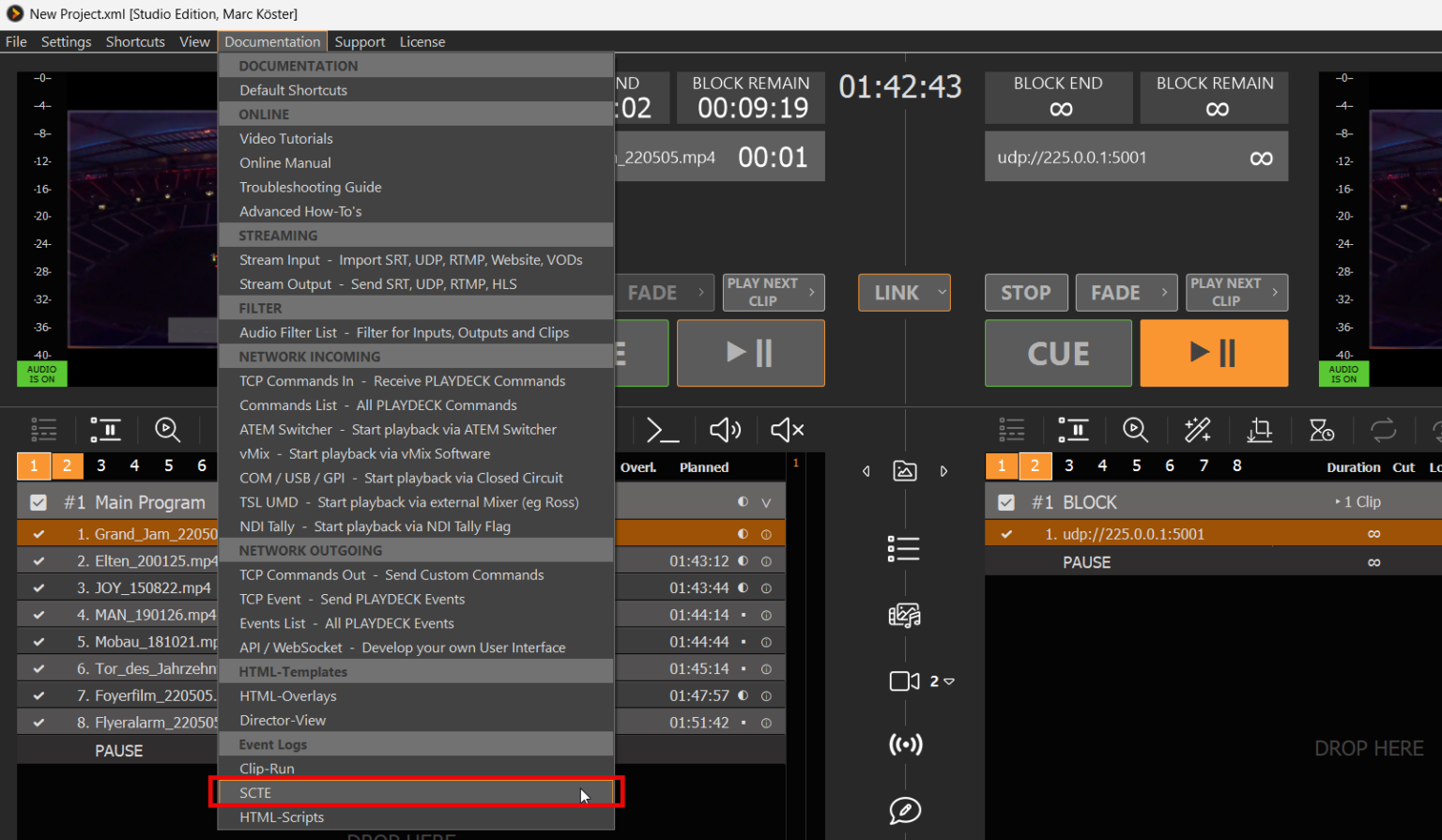This screenshot has height=840, width=1442.
Task: Open the media library icon with music note
Action: pos(904,615)
